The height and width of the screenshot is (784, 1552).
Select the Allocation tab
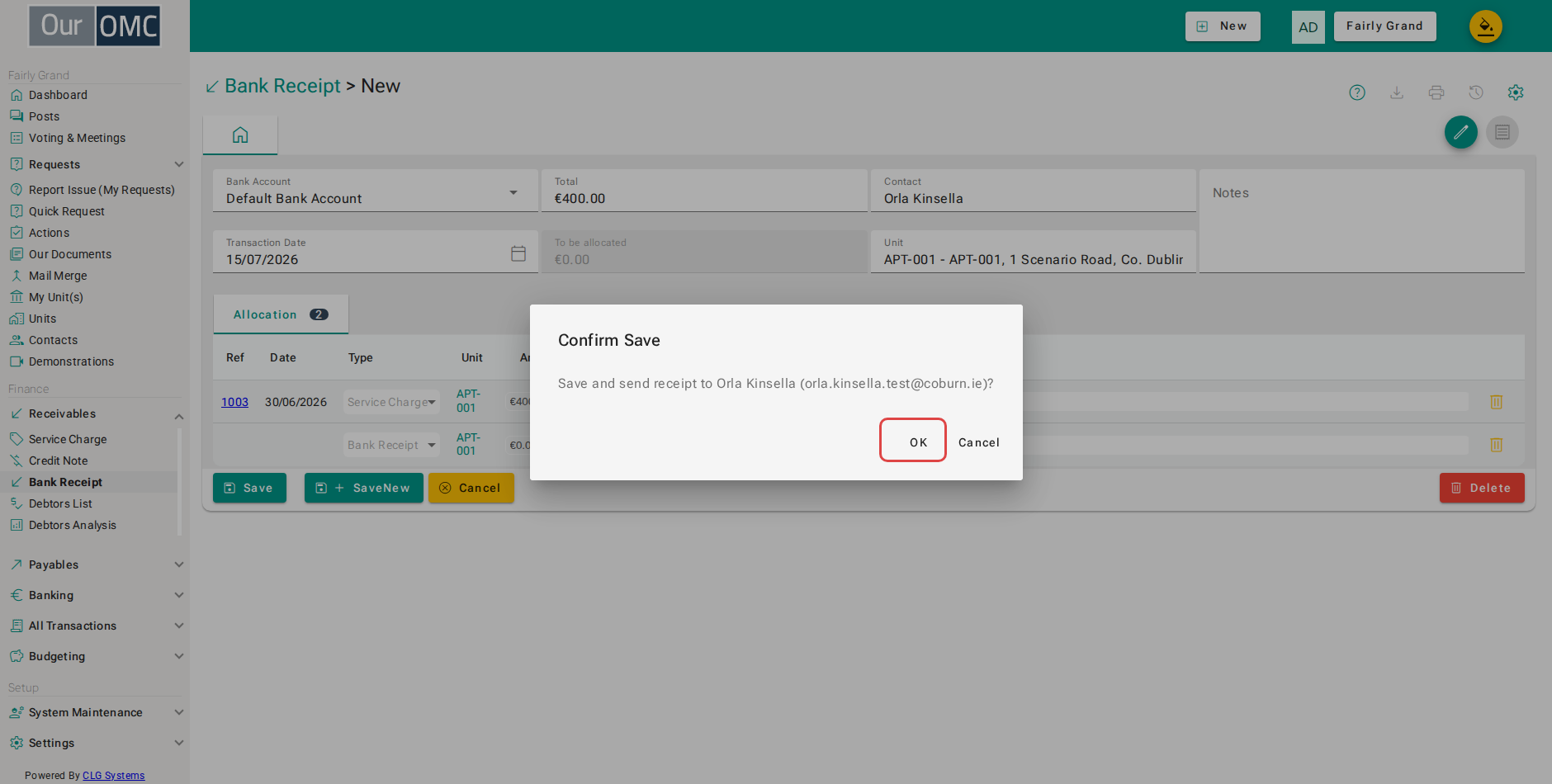click(281, 314)
